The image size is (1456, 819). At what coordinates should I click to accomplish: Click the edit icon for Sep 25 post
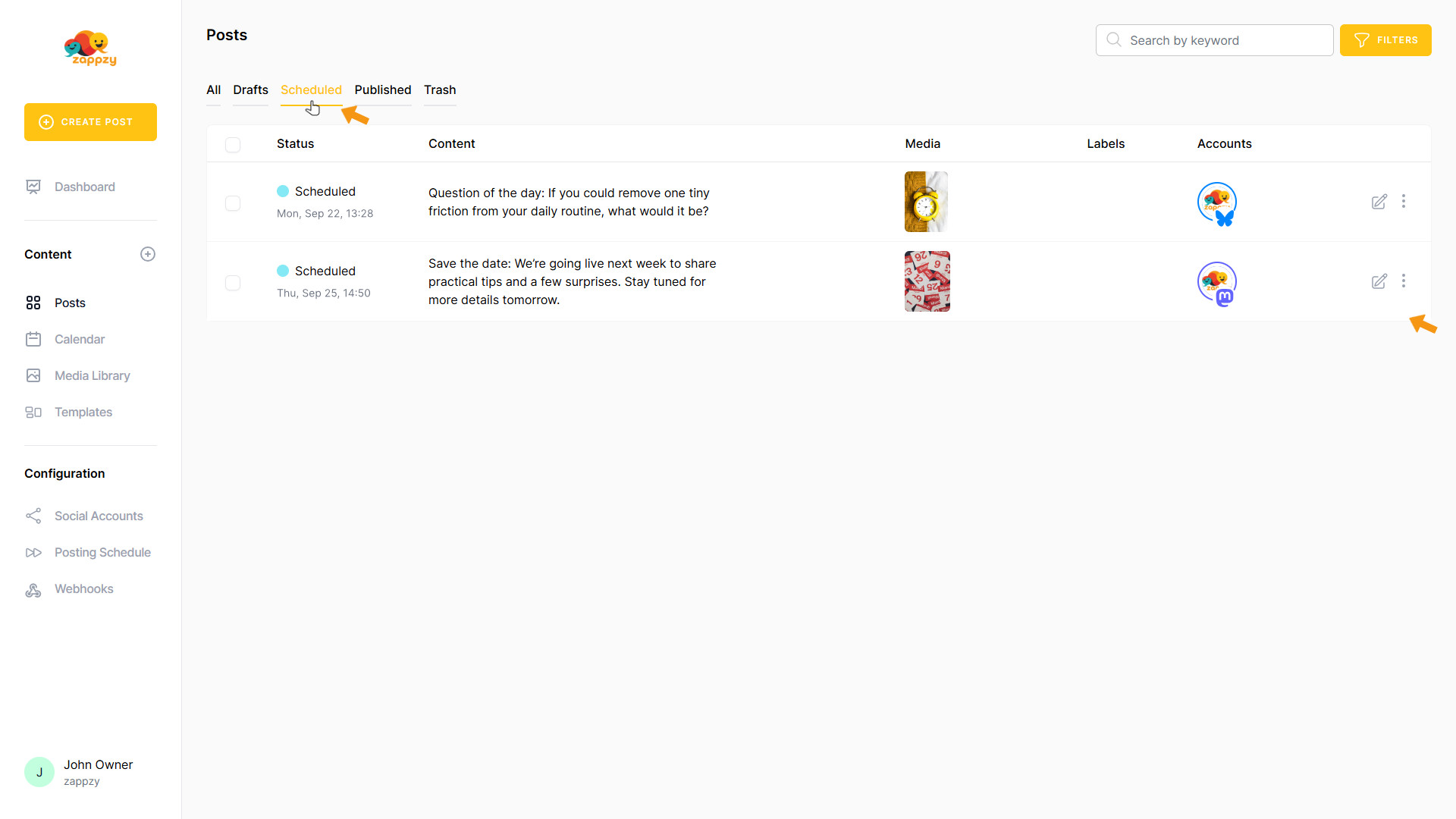[1379, 281]
